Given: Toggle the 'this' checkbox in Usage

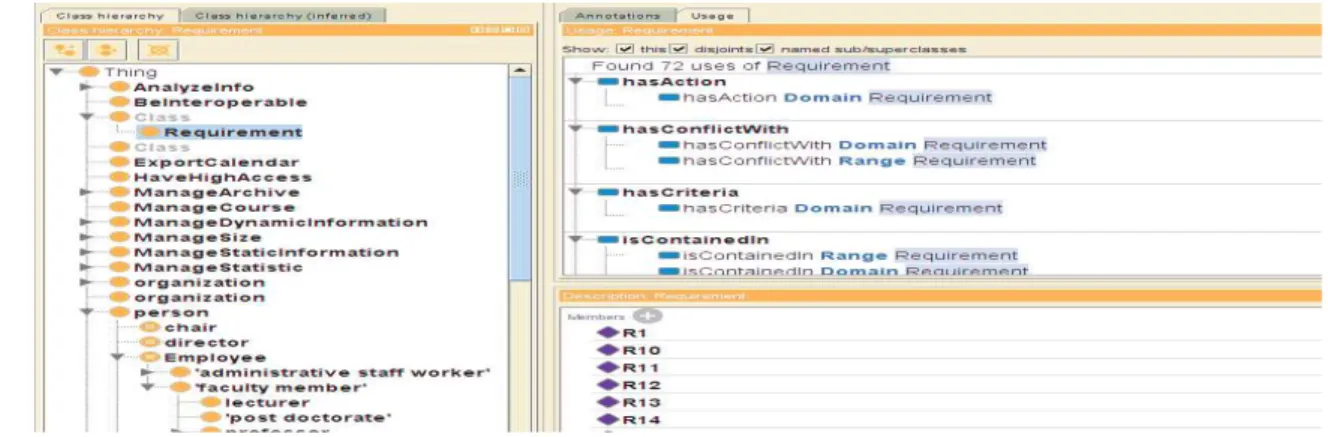Looking at the screenshot, I should click(x=625, y=48).
